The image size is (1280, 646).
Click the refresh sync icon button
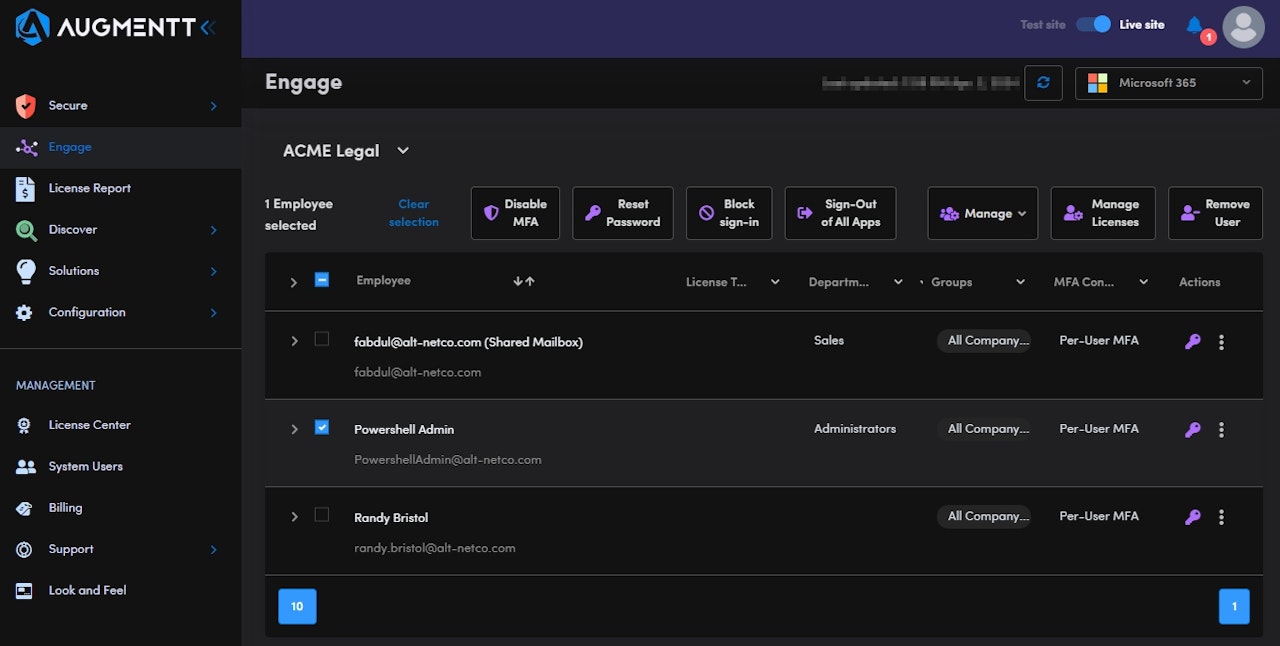(1043, 83)
